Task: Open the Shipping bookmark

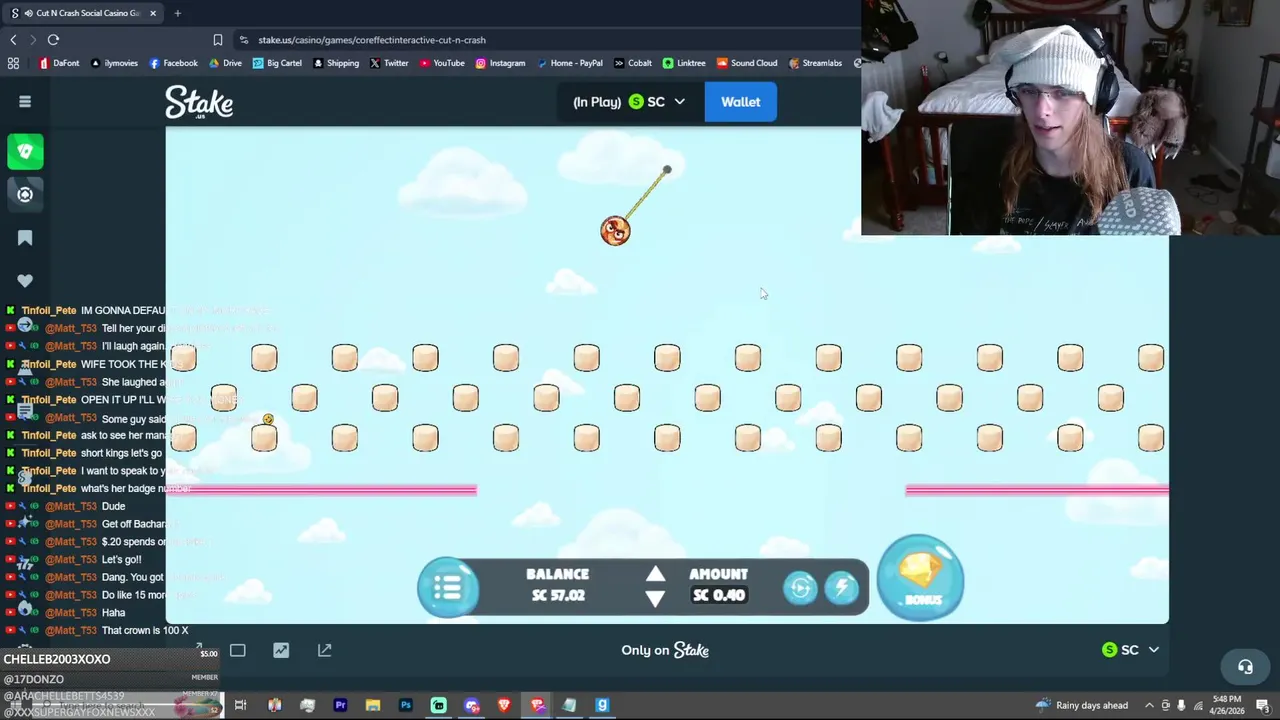Action: 336,63
